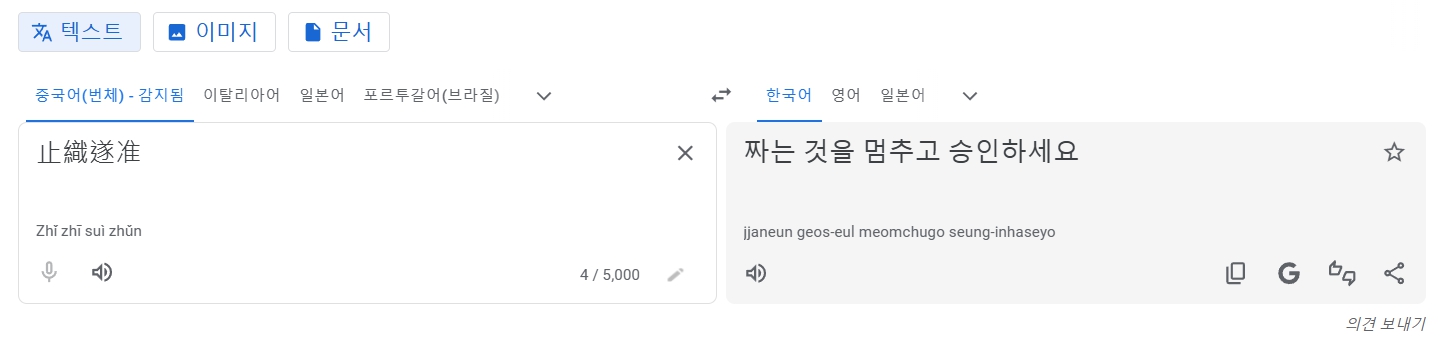Expand the target language list
This screenshot has width=1446, height=361.
click(x=969, y=96)
